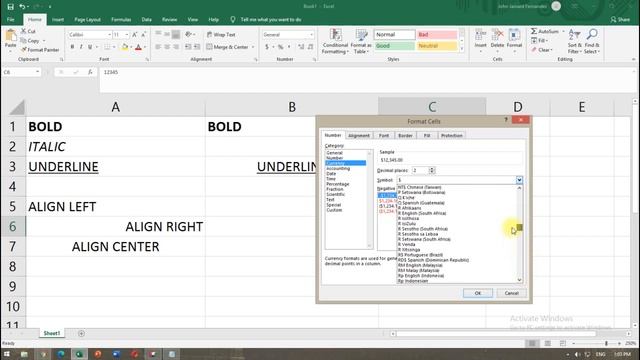Image resolution: width=640 pixels, height=360 pixels.
Task: Click the Accounting dollar format icon
Action: tap(267, 47)
